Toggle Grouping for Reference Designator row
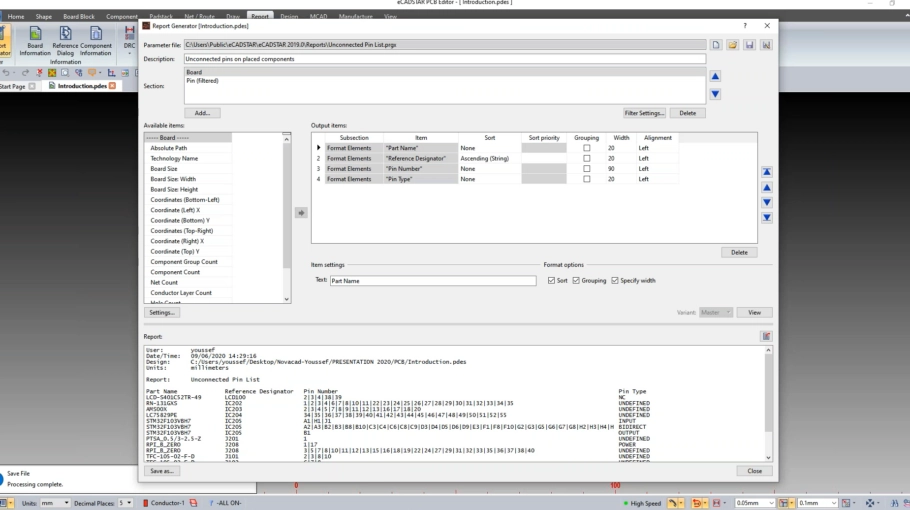This screenshot has height=510, width=910. (587, 158)
